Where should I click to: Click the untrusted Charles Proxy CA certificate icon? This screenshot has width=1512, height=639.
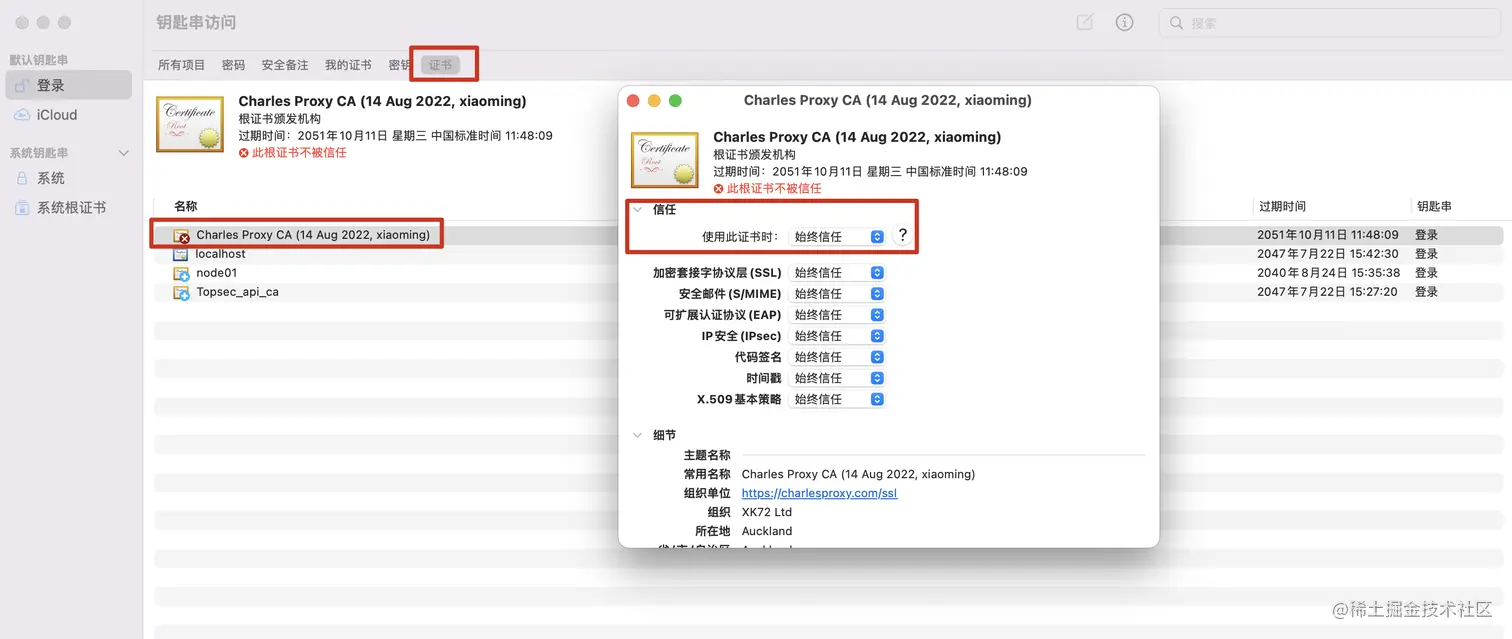point(181,236)
